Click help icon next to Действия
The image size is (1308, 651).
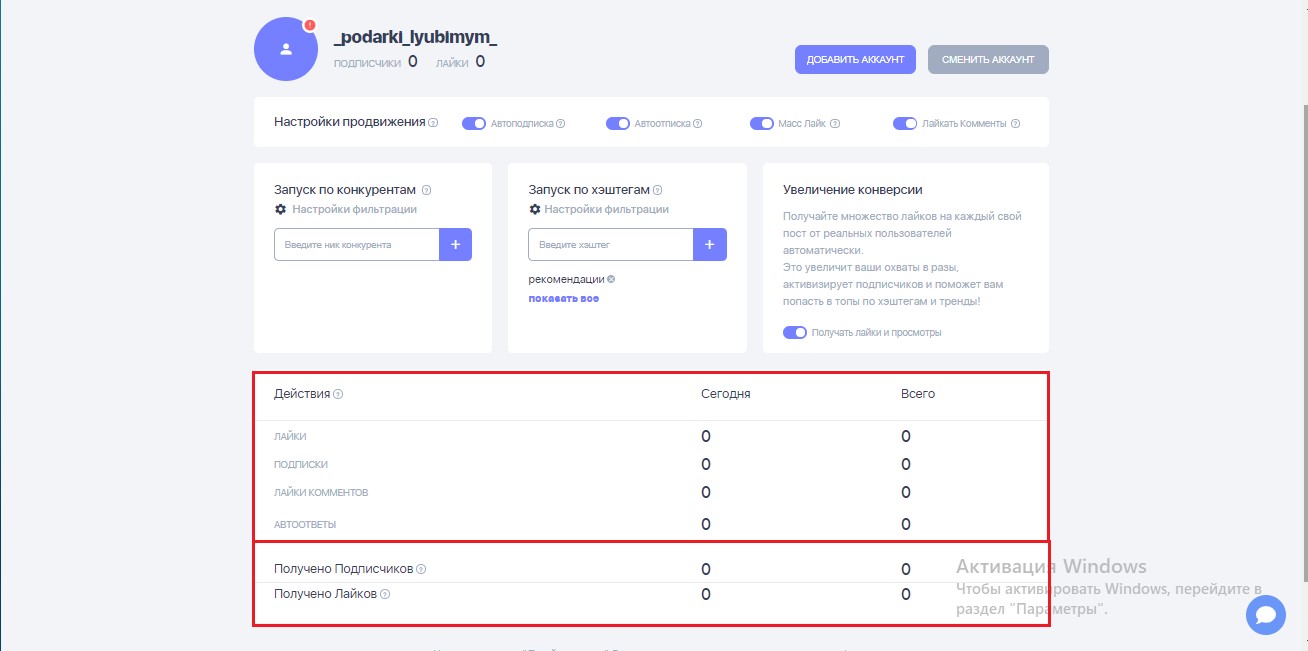tap(338, 394)
